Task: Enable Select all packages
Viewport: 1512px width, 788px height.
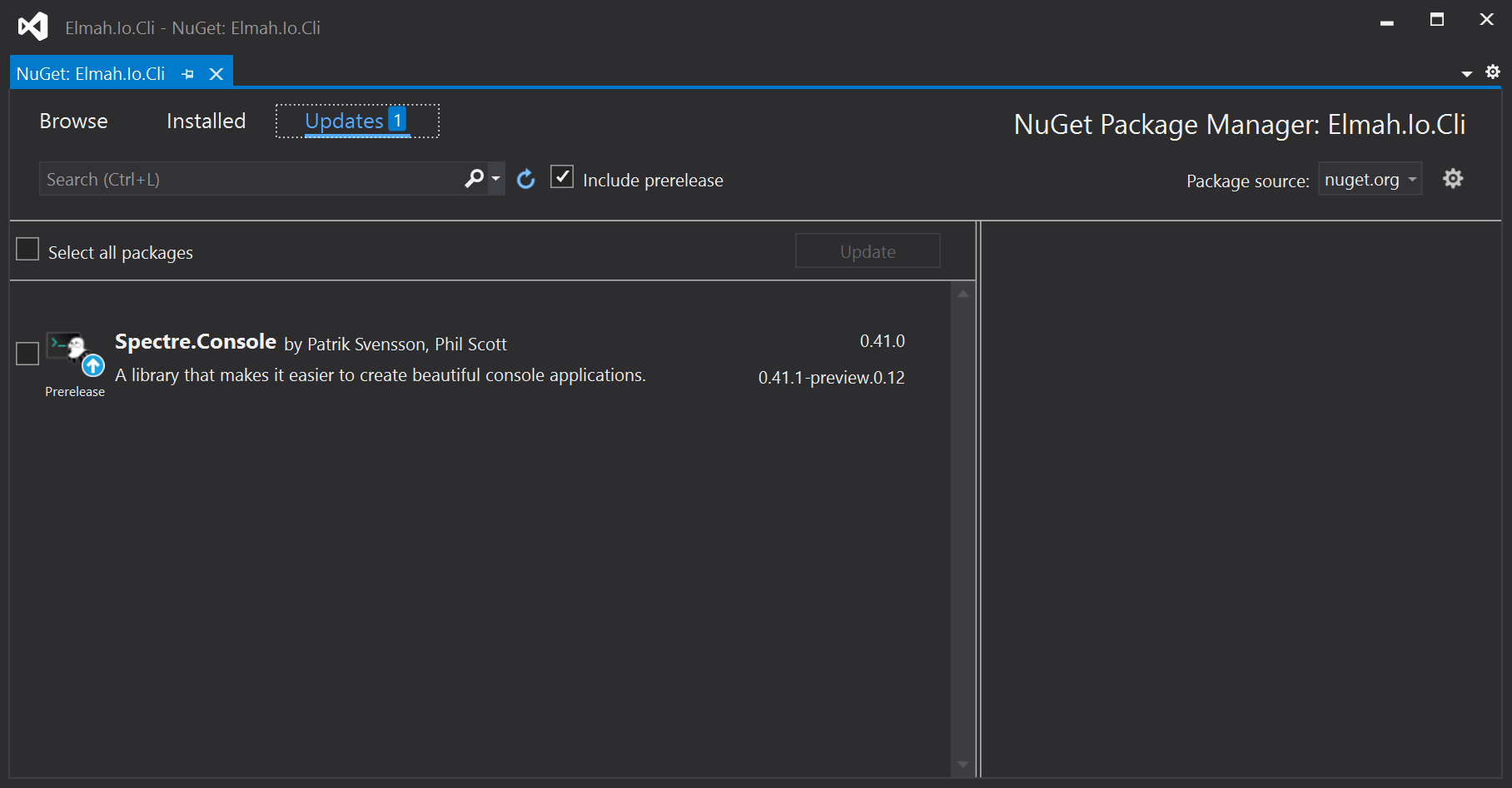Action: (x=27, y=249)
